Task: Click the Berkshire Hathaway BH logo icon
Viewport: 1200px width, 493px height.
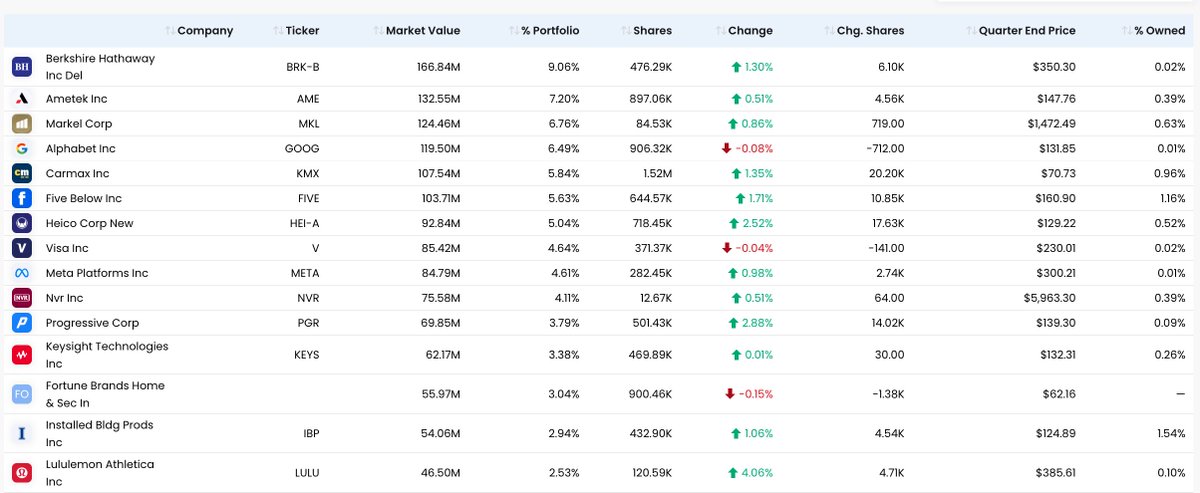Action: 22,67
